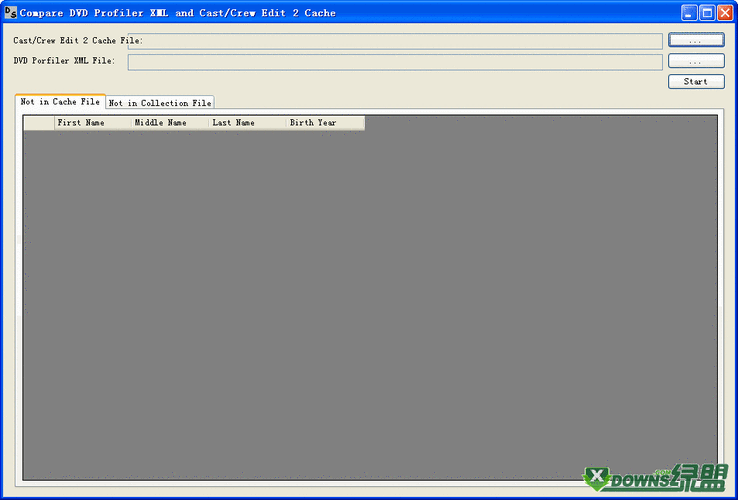Switch to Not in Cache File tab
The height and width of the screenshot is (500, 738).
[x=60, y=102]
